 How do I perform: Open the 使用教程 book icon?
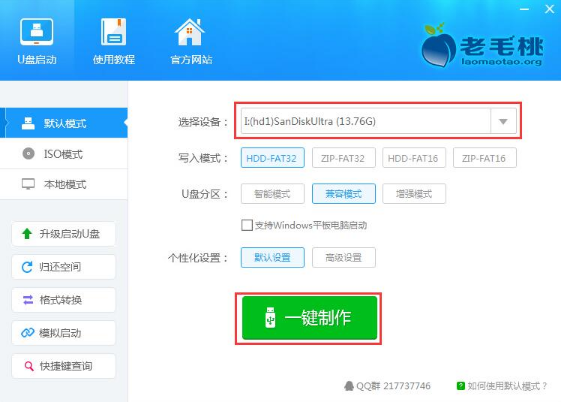pyautogui.click(x=113, y=32)
